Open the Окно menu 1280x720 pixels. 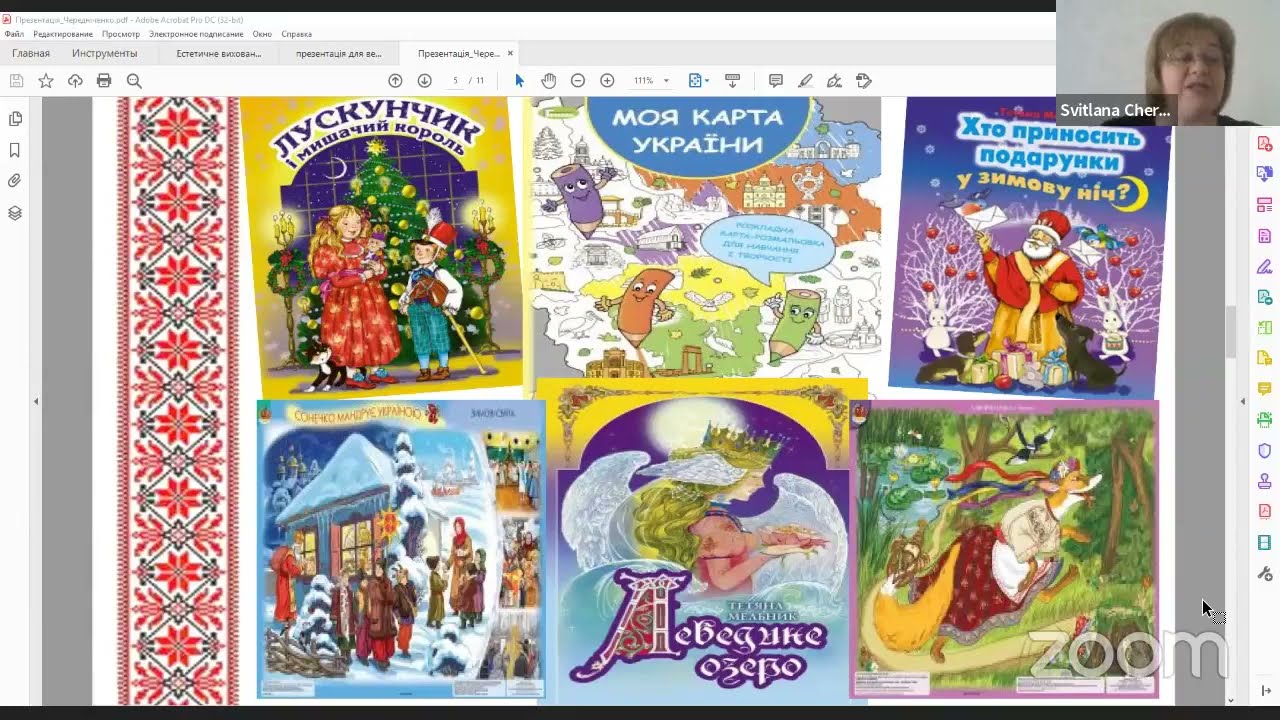click(262, 34)
